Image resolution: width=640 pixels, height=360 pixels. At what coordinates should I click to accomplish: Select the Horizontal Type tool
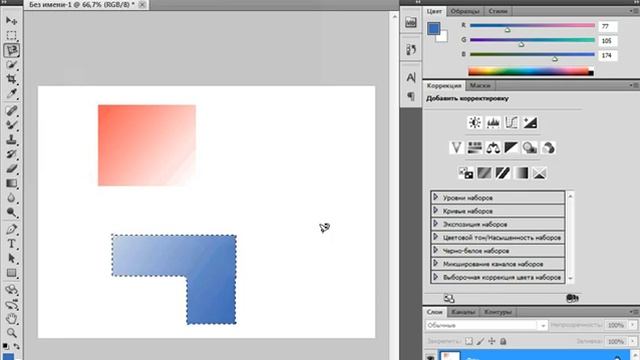point(11,244)
